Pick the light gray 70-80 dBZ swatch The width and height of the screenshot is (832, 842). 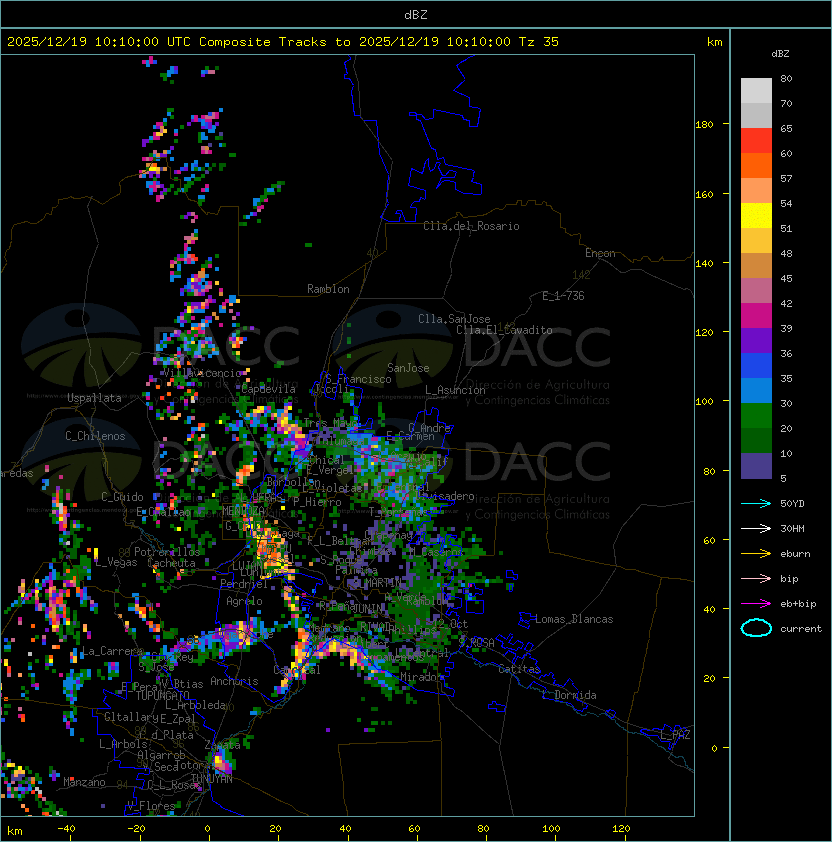coord(756,90)
